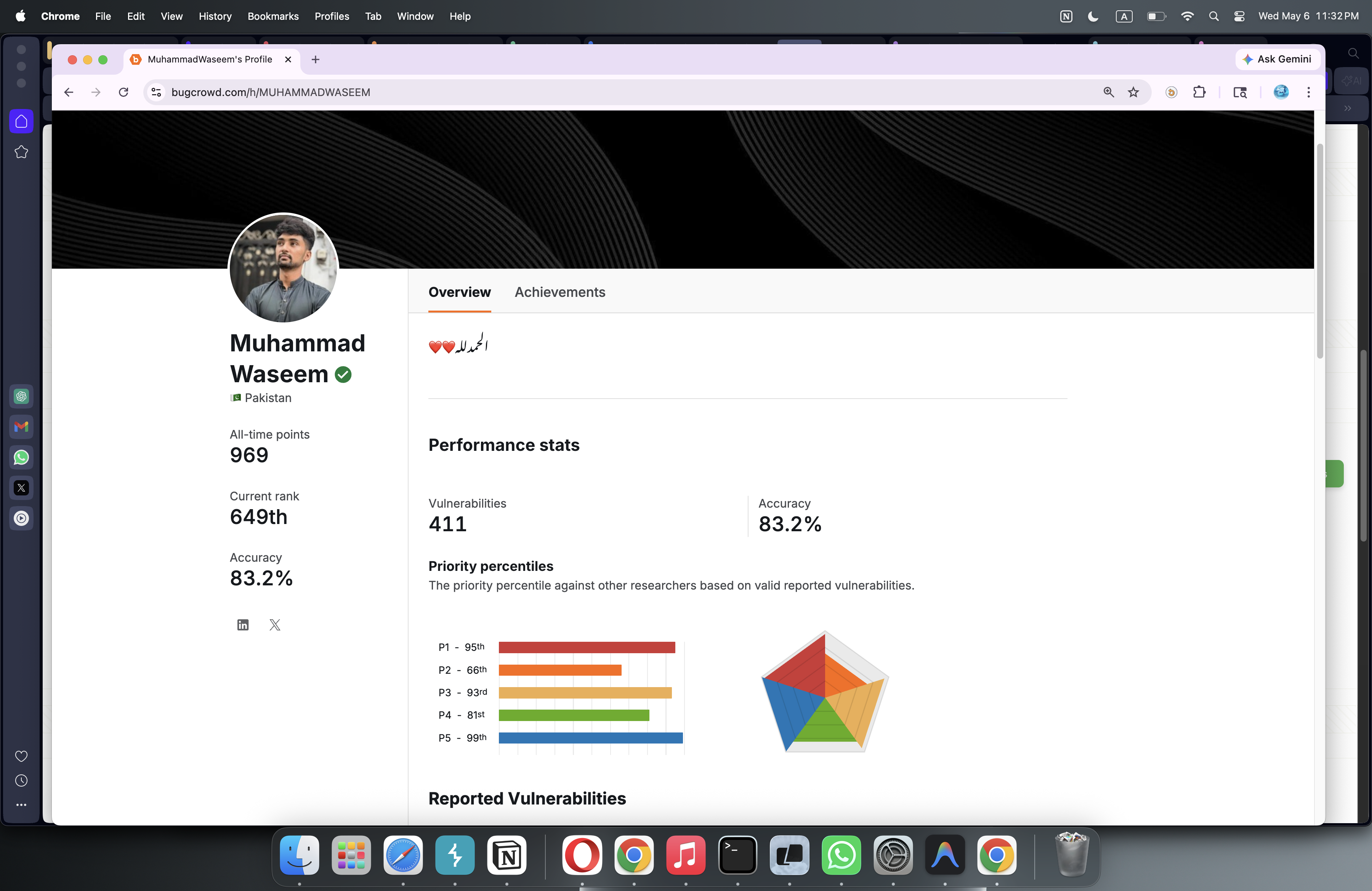The image size is (1372, 891).
Task: Go back with the browser back arrow
Action: tap(69, 92)
